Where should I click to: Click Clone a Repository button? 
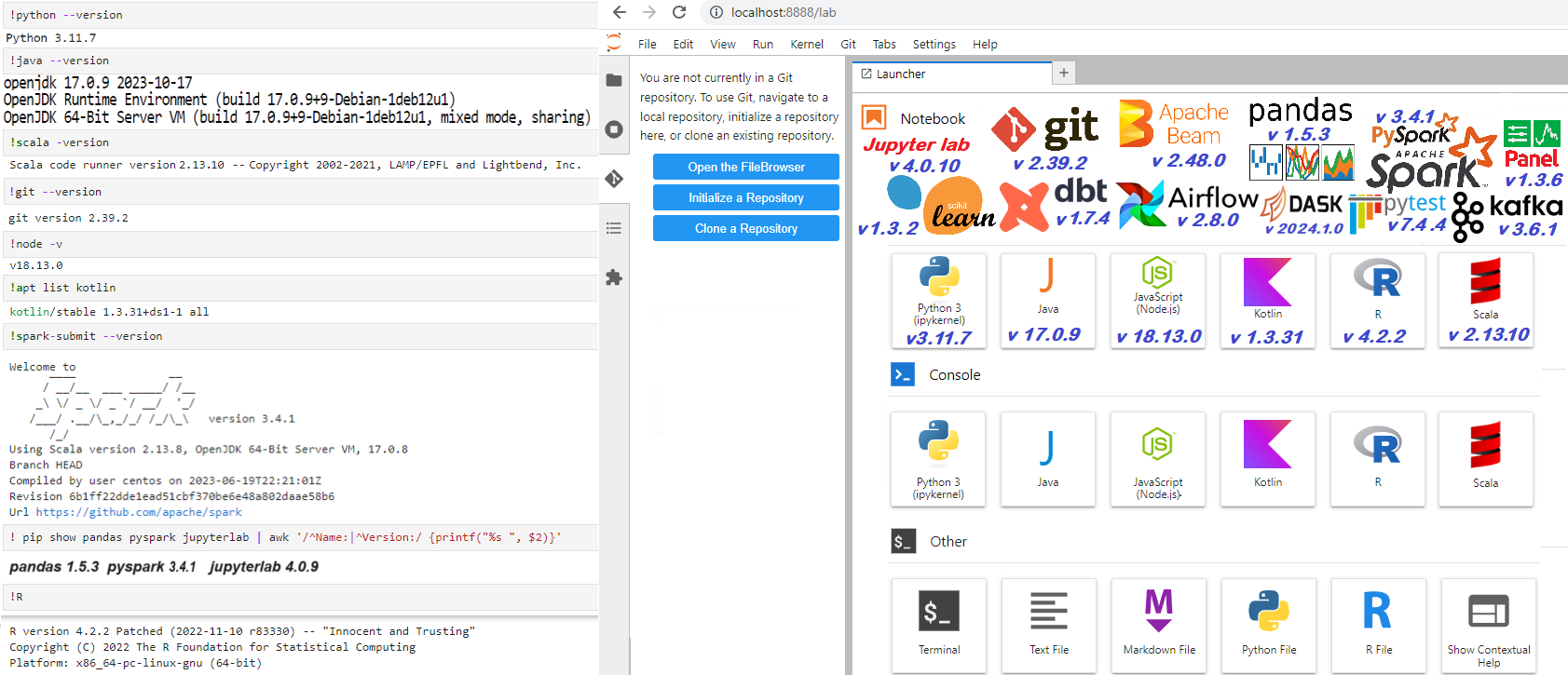pyautogui.click(x=746, y=228)
